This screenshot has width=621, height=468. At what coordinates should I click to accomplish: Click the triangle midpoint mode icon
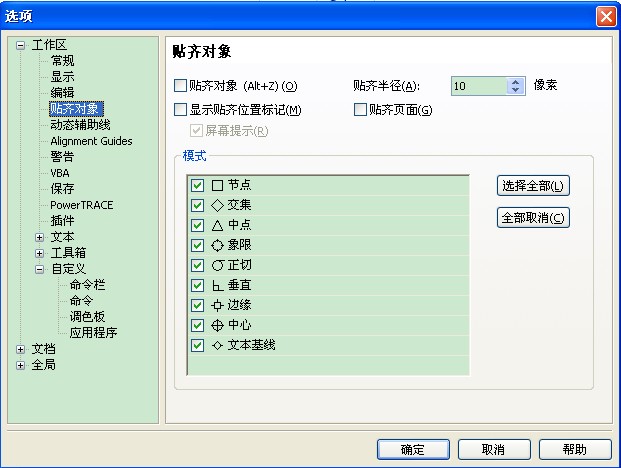(217, 226)
